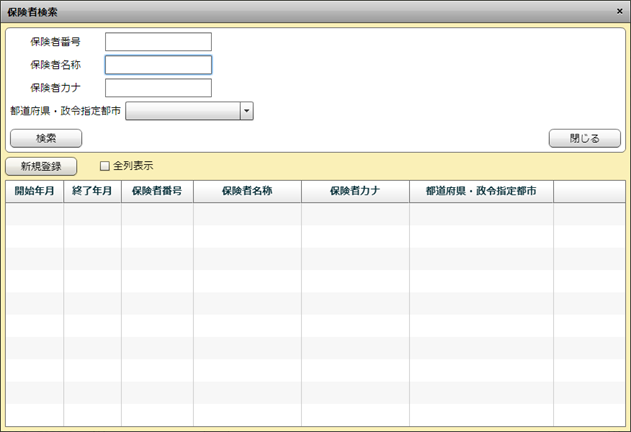
Task: Enable the 全列表示 checkbox
Action: (105, 166)
